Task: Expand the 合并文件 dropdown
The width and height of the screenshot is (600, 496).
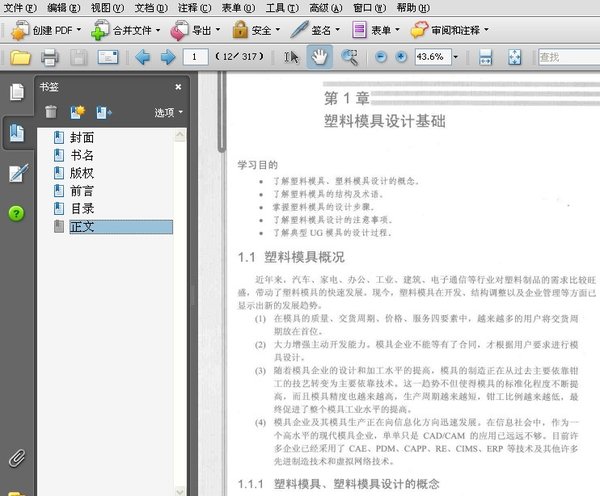Action: pyautogui.click(x=158, y=29)
